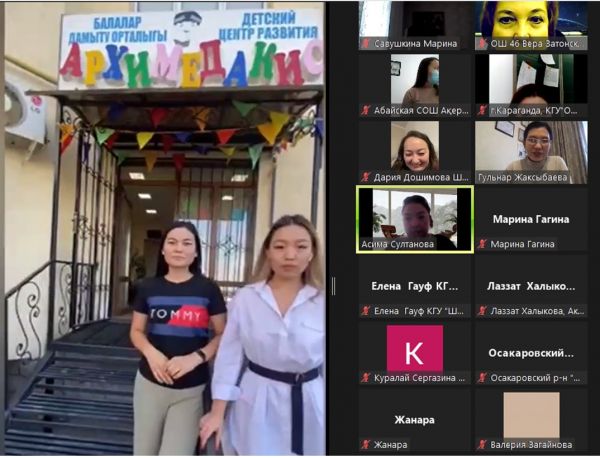Click the beige profile picture of Валерия Загайнова

coord(531,414)
